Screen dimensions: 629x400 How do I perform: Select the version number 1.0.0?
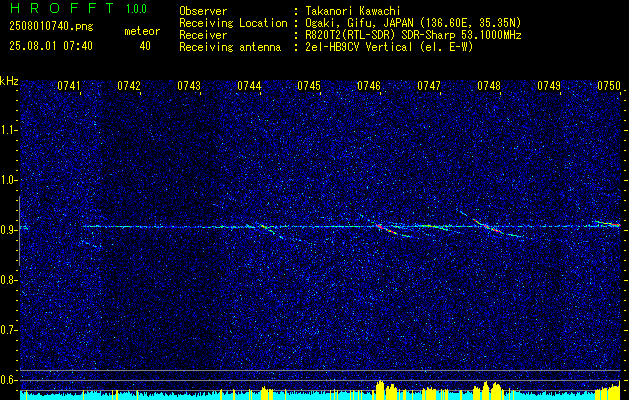coord(136,9)
